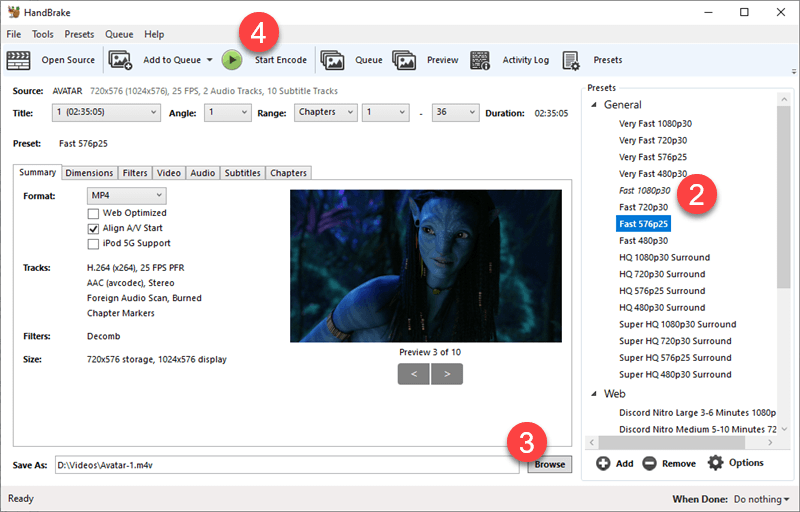
Task: Select the Summary tab
Action: 38,172
